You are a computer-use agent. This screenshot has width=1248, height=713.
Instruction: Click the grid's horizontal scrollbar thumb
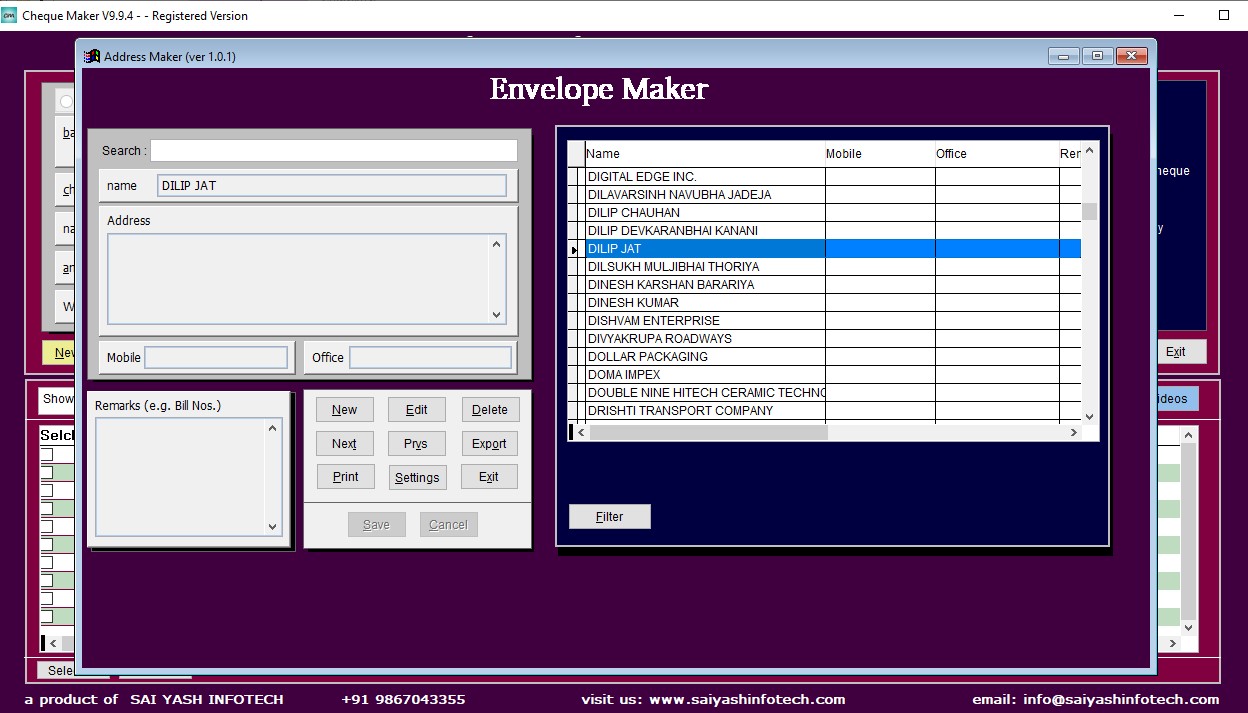click(708, 433)
